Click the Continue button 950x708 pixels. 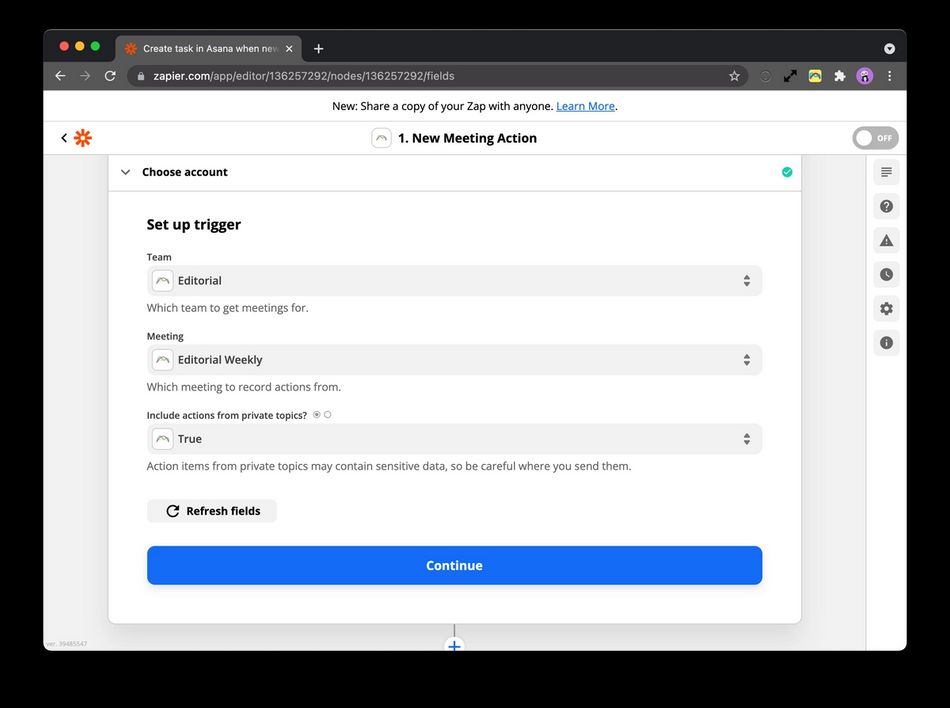(454, 566)
